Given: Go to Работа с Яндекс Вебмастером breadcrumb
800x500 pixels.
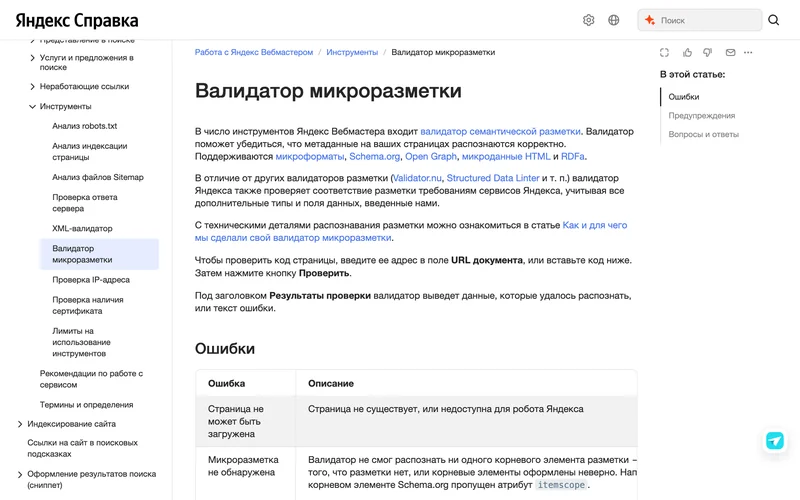Looking at the screenshot, I should tap(254, 52).
